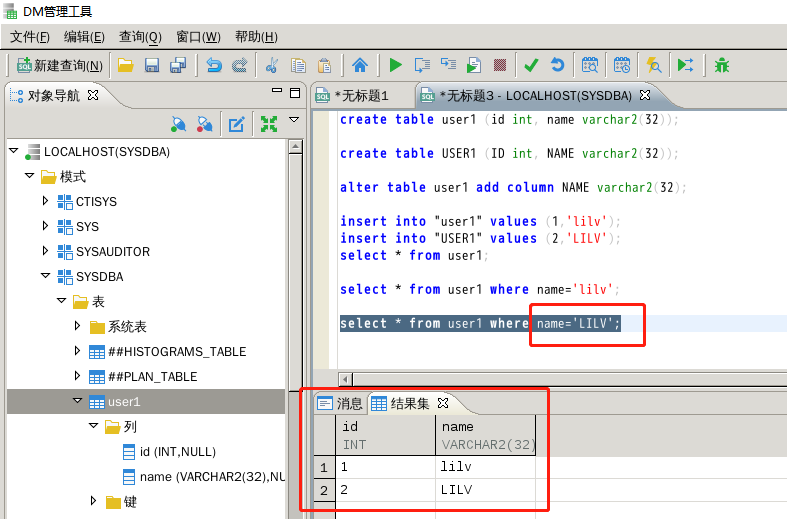
Task: Click the edit pencil icon in navigator
Action: pos(236,124)
